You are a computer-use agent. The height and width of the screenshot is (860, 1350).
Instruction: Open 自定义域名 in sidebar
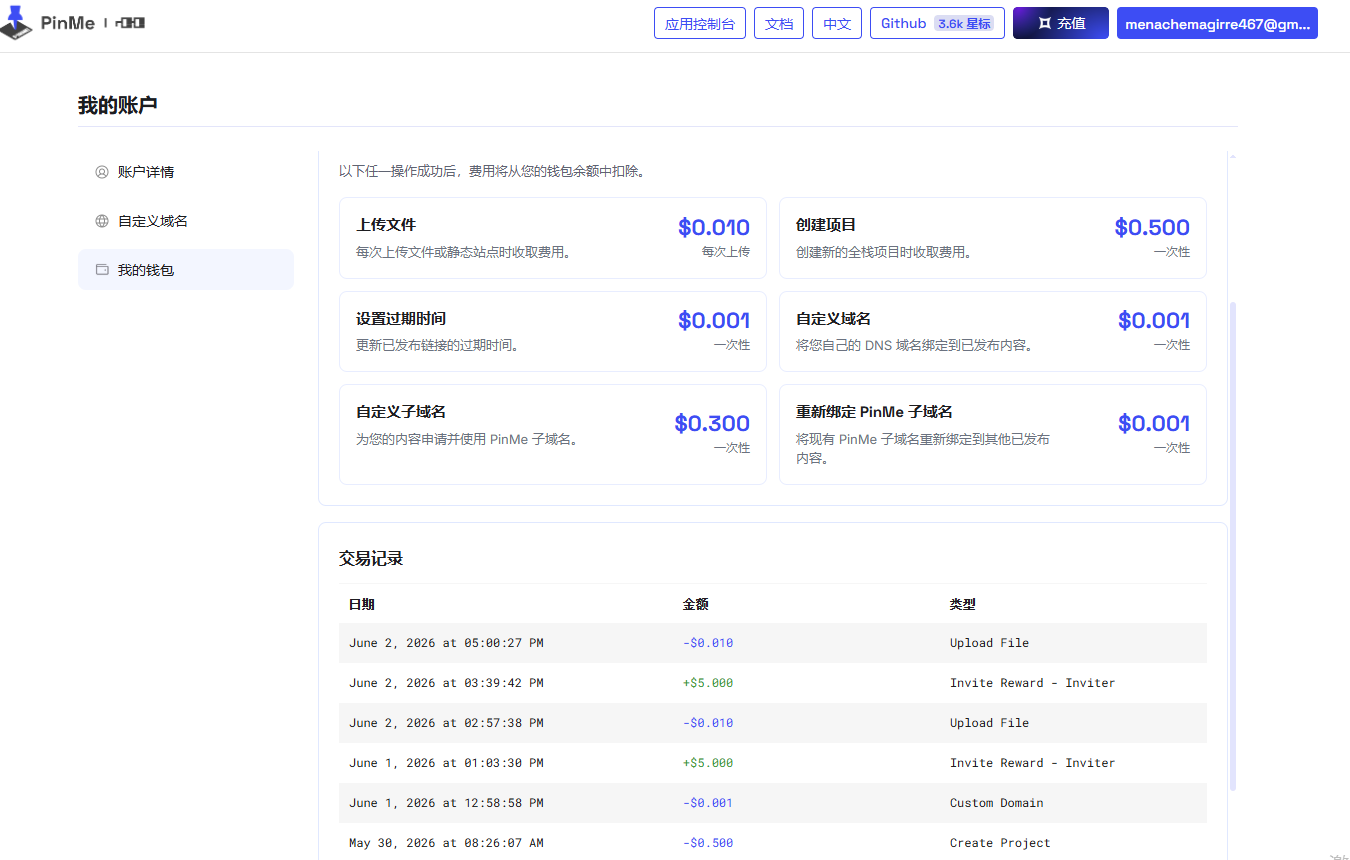[x=186, y=221]
